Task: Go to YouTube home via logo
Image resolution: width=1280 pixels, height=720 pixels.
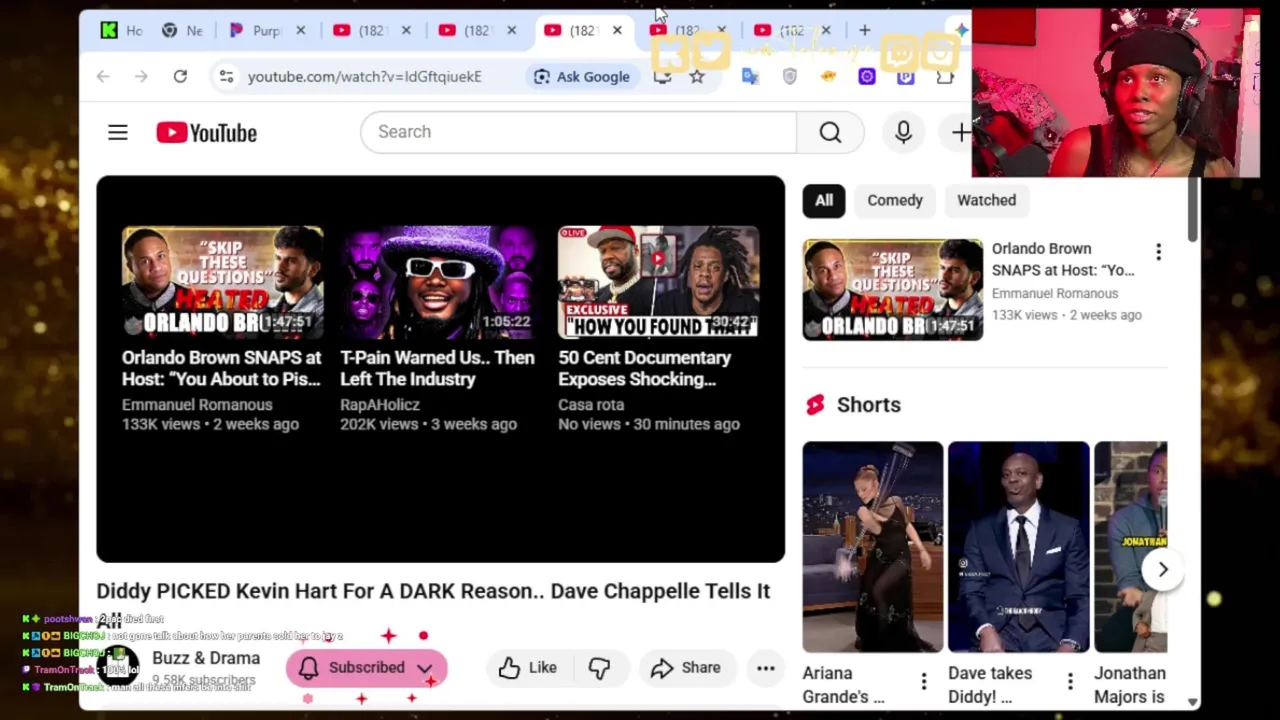Action: [x=206, y=133]
